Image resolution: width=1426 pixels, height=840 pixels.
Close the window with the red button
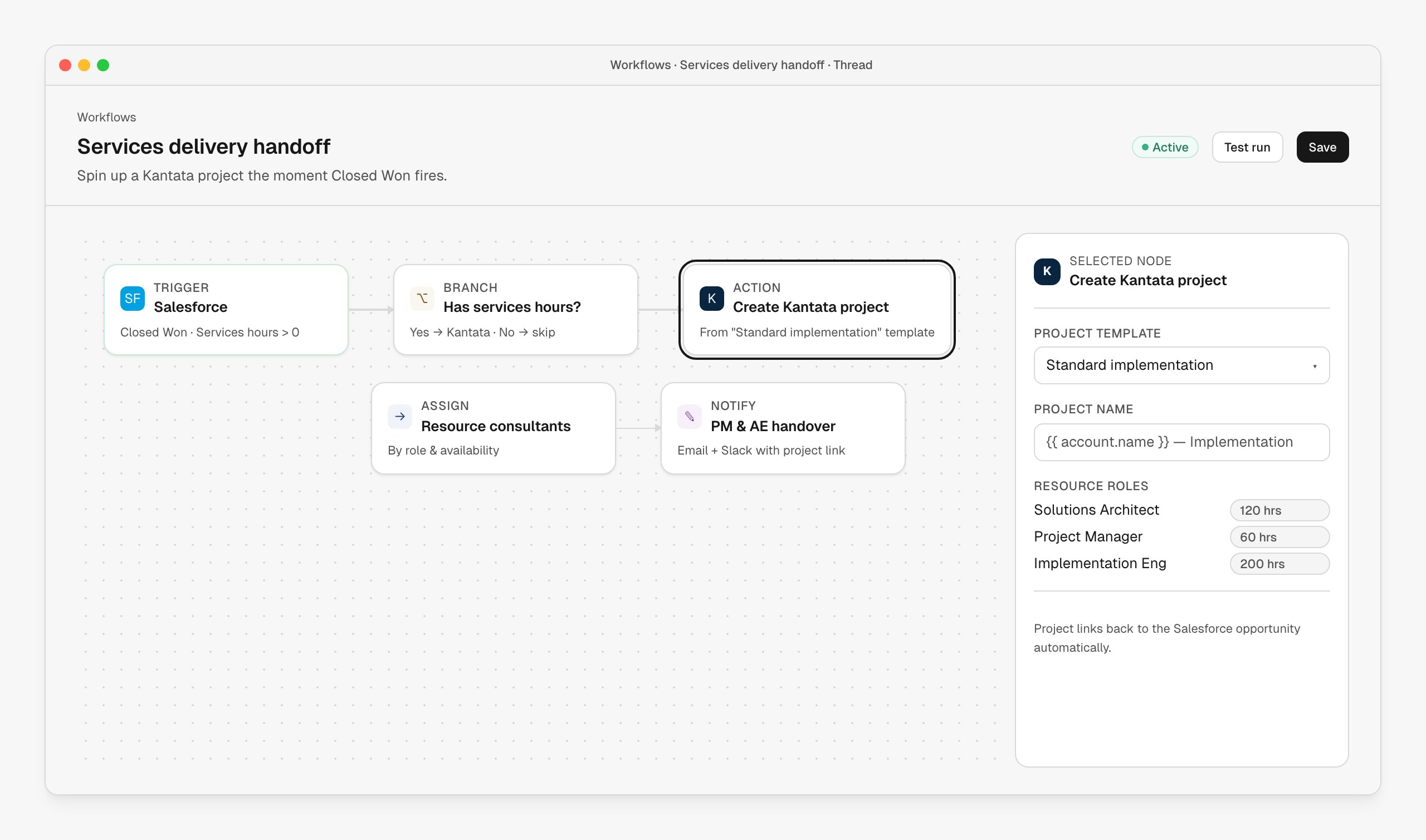pyautogui.click(x=65, y=65)
